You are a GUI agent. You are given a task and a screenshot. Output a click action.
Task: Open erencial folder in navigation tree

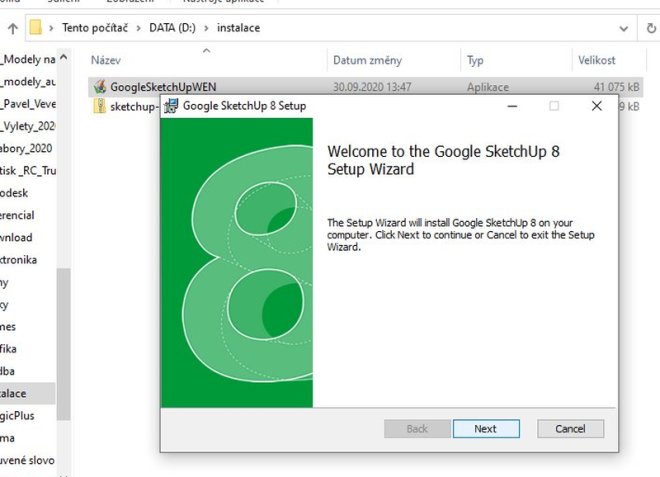click(17, 216)
